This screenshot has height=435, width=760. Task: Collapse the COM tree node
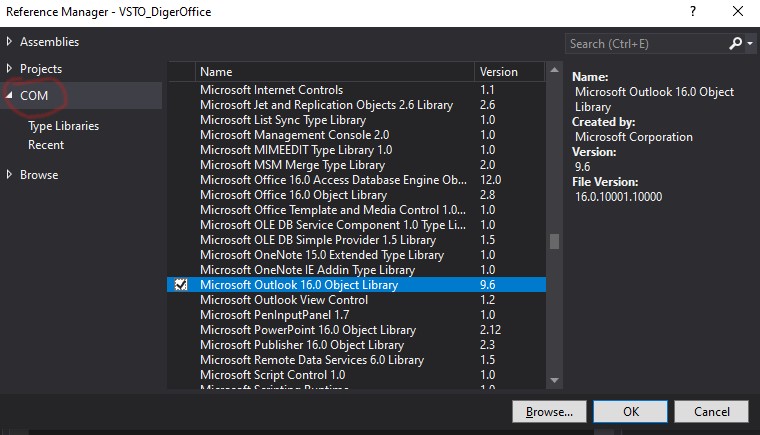tap(9, 96)
